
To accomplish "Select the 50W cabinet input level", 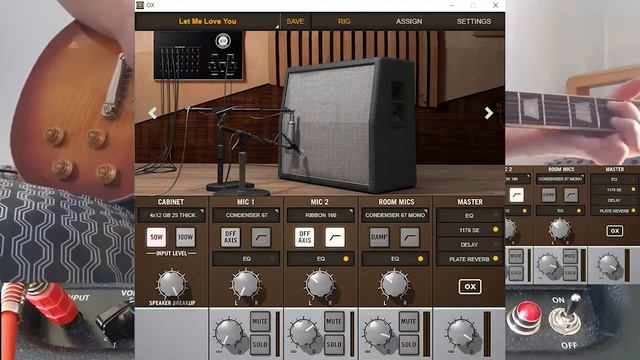I will [x=156, y=237].
